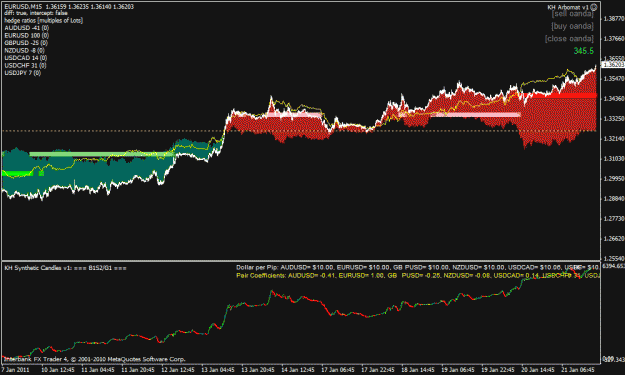Select the EURUSD 100 (0) row
The width and height of the screenshot is (625, 375).
tap(26, 35)
